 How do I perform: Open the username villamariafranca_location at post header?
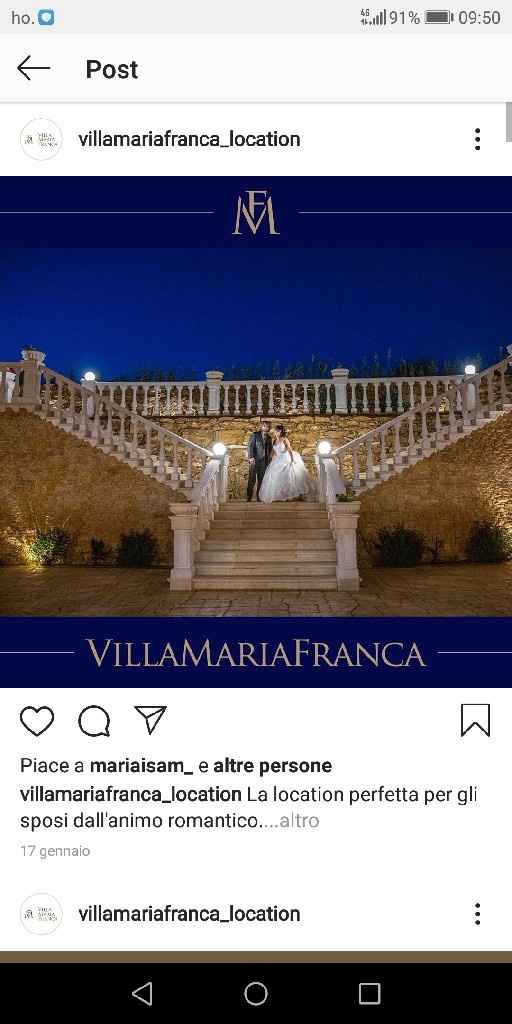189,139
